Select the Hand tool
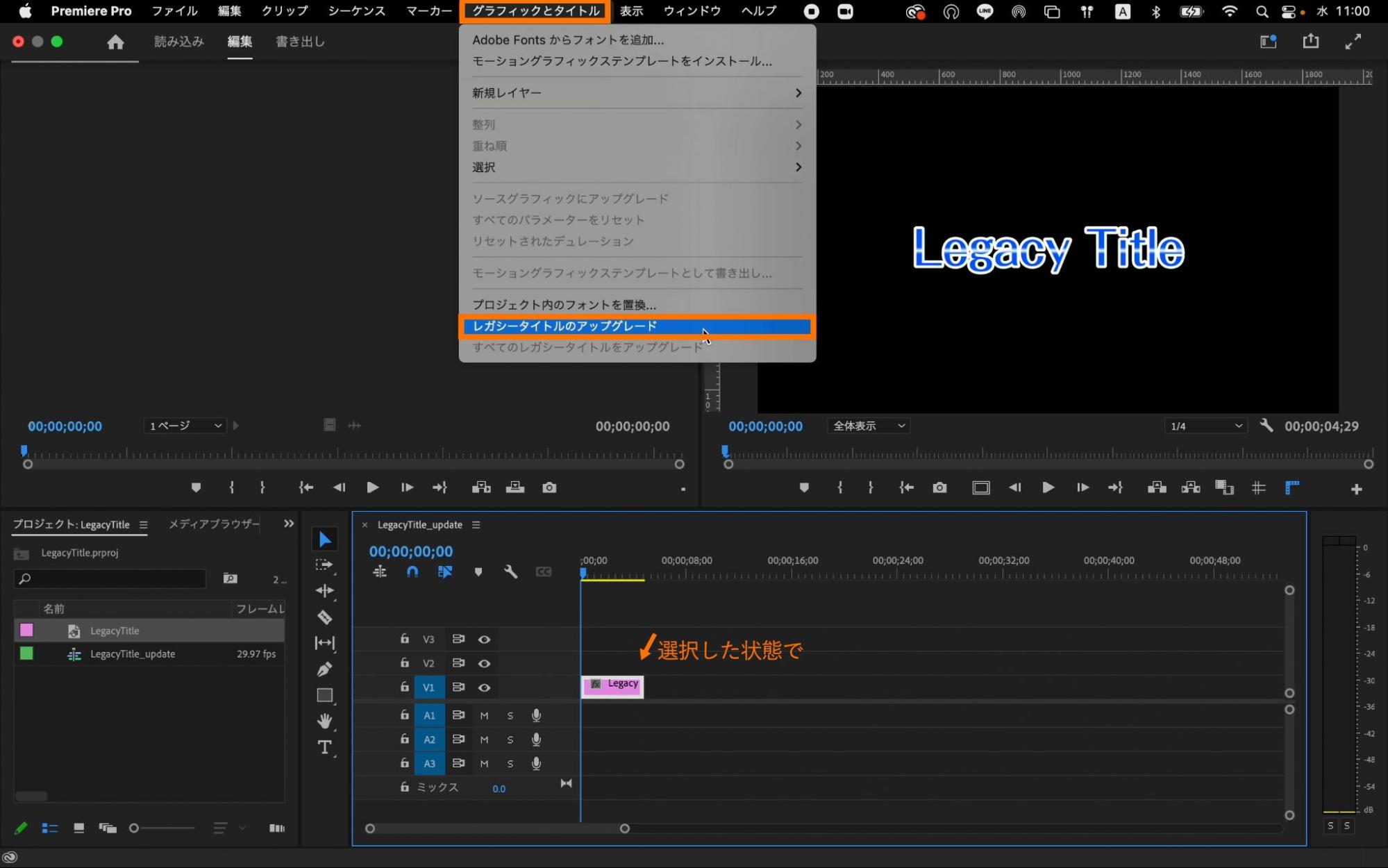 click(324, 721)
